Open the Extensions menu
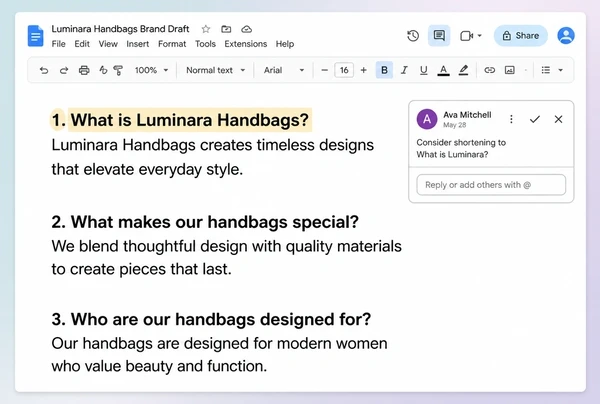This screenshot has width=600, height=404. [x=246, y=44]
